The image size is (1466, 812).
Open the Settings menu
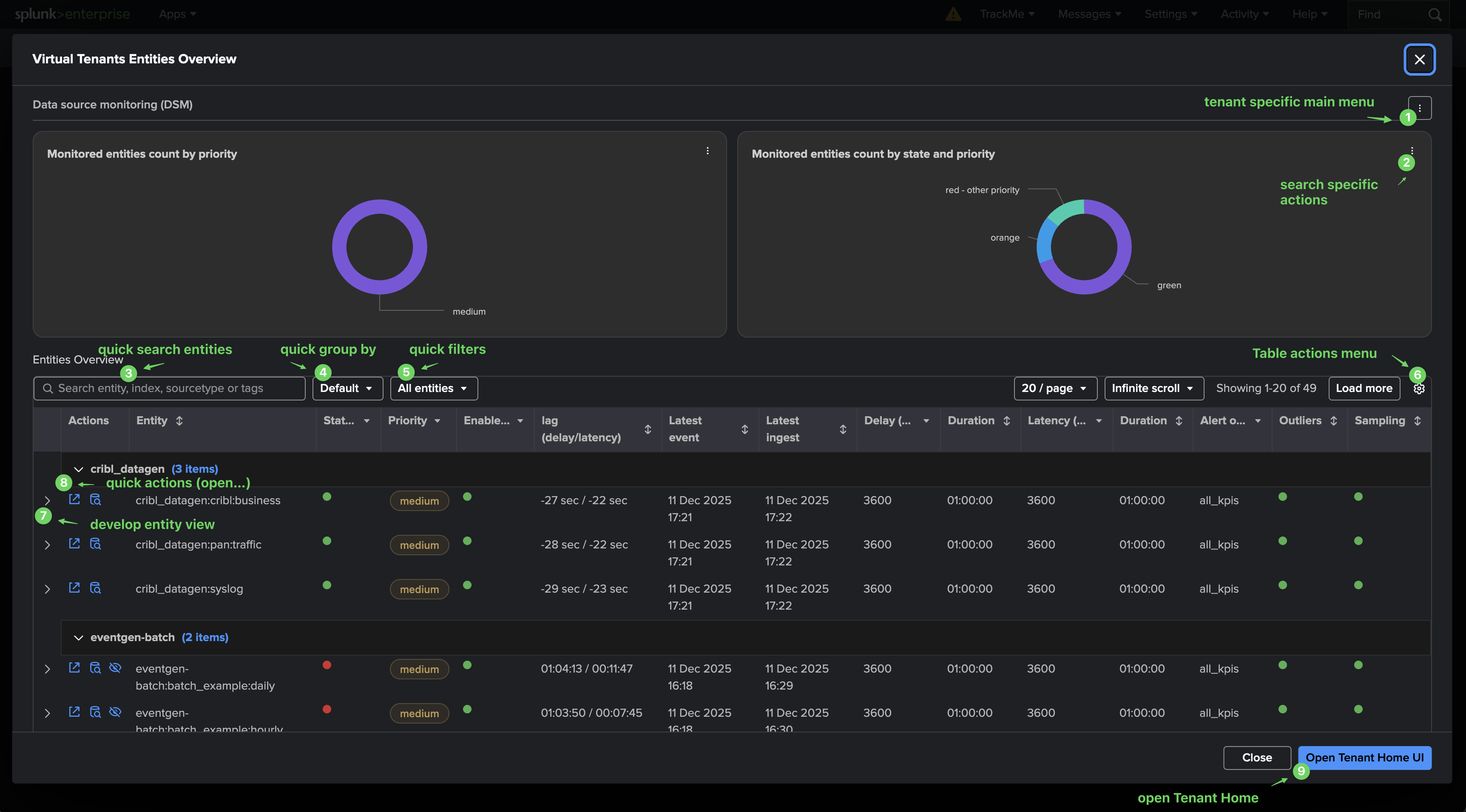(1170, 14)
